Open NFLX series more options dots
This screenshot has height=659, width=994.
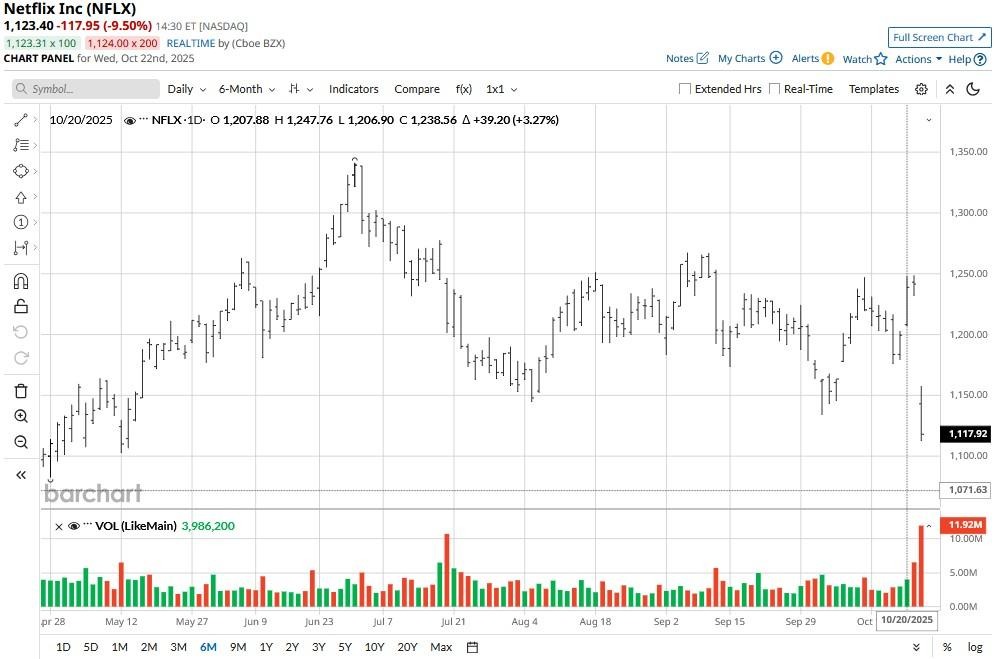[143, 120]
